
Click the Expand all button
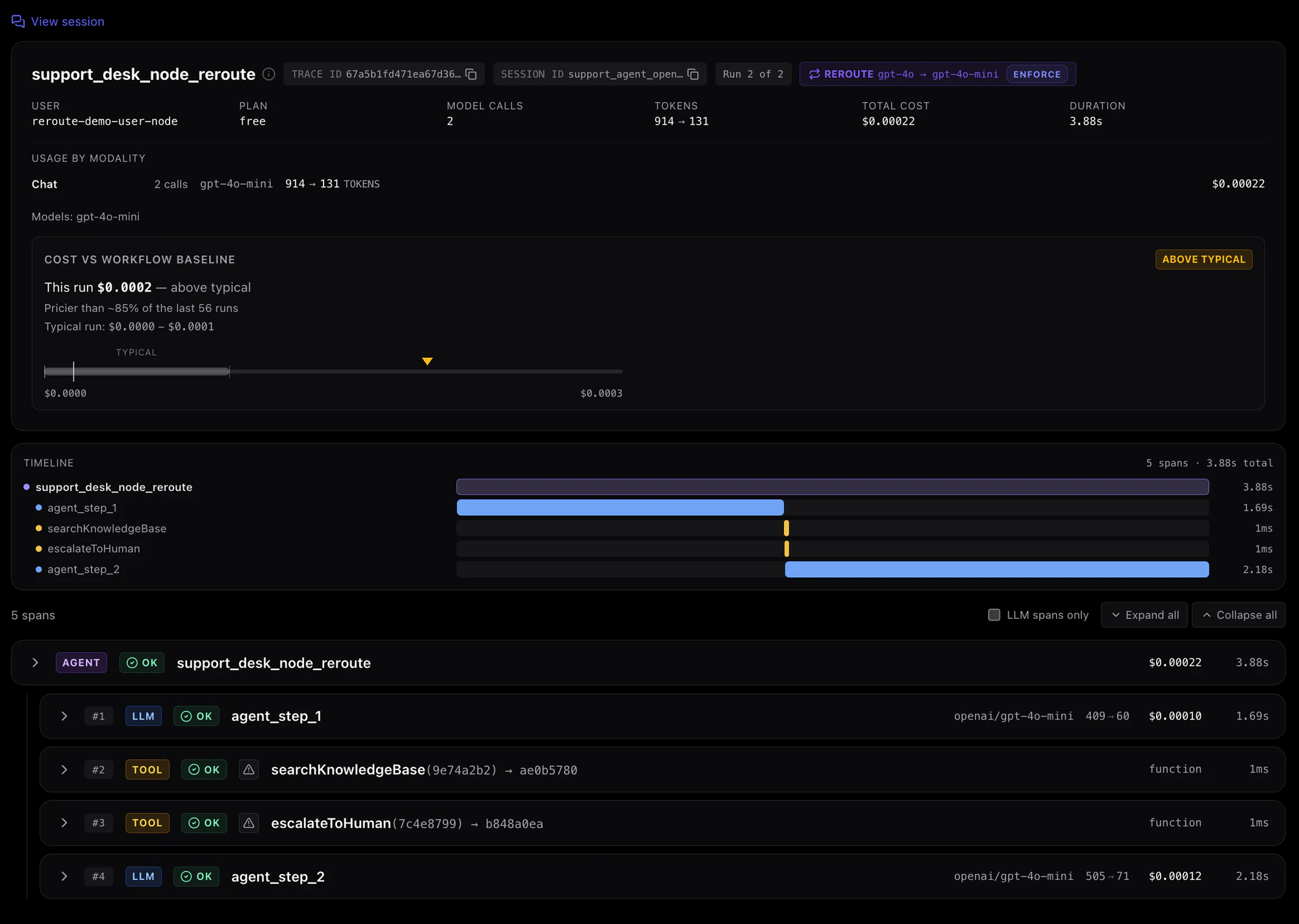[1144, 615]
